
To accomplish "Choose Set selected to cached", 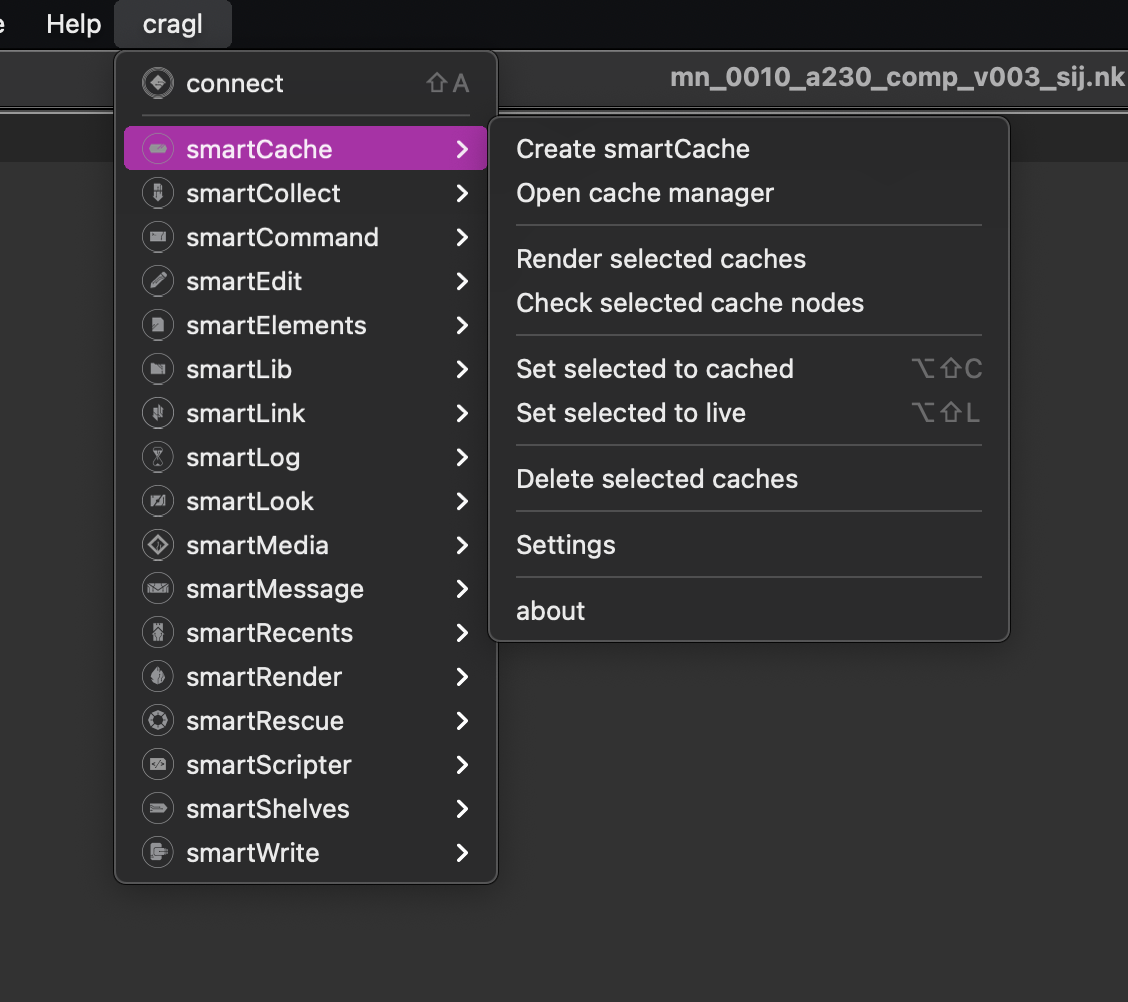I will 654,369.
